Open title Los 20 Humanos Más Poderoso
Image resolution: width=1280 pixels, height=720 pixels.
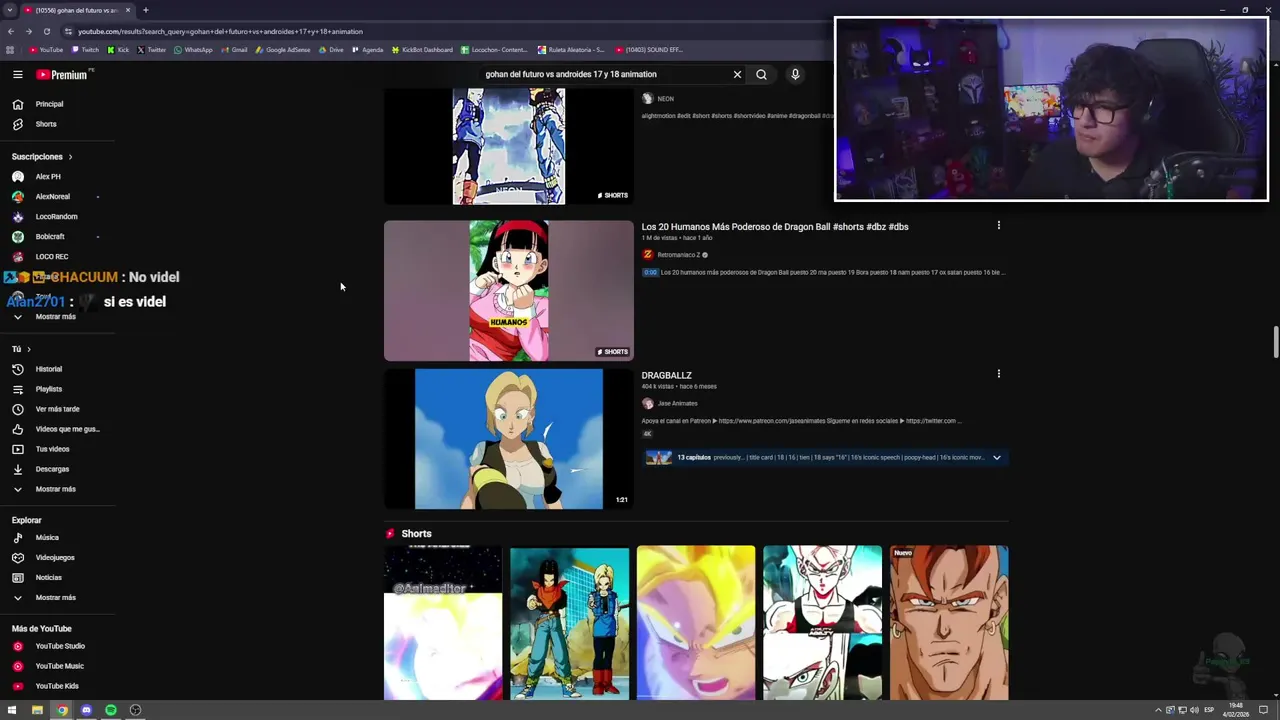coord(775,227)
